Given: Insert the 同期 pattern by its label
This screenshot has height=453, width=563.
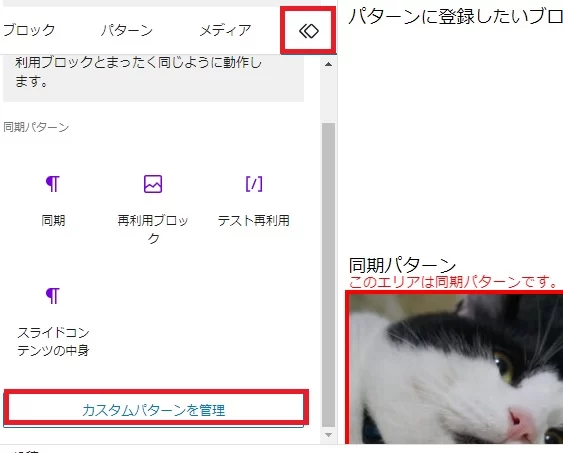Looking at the screenshot, I should tap(53, 220).
